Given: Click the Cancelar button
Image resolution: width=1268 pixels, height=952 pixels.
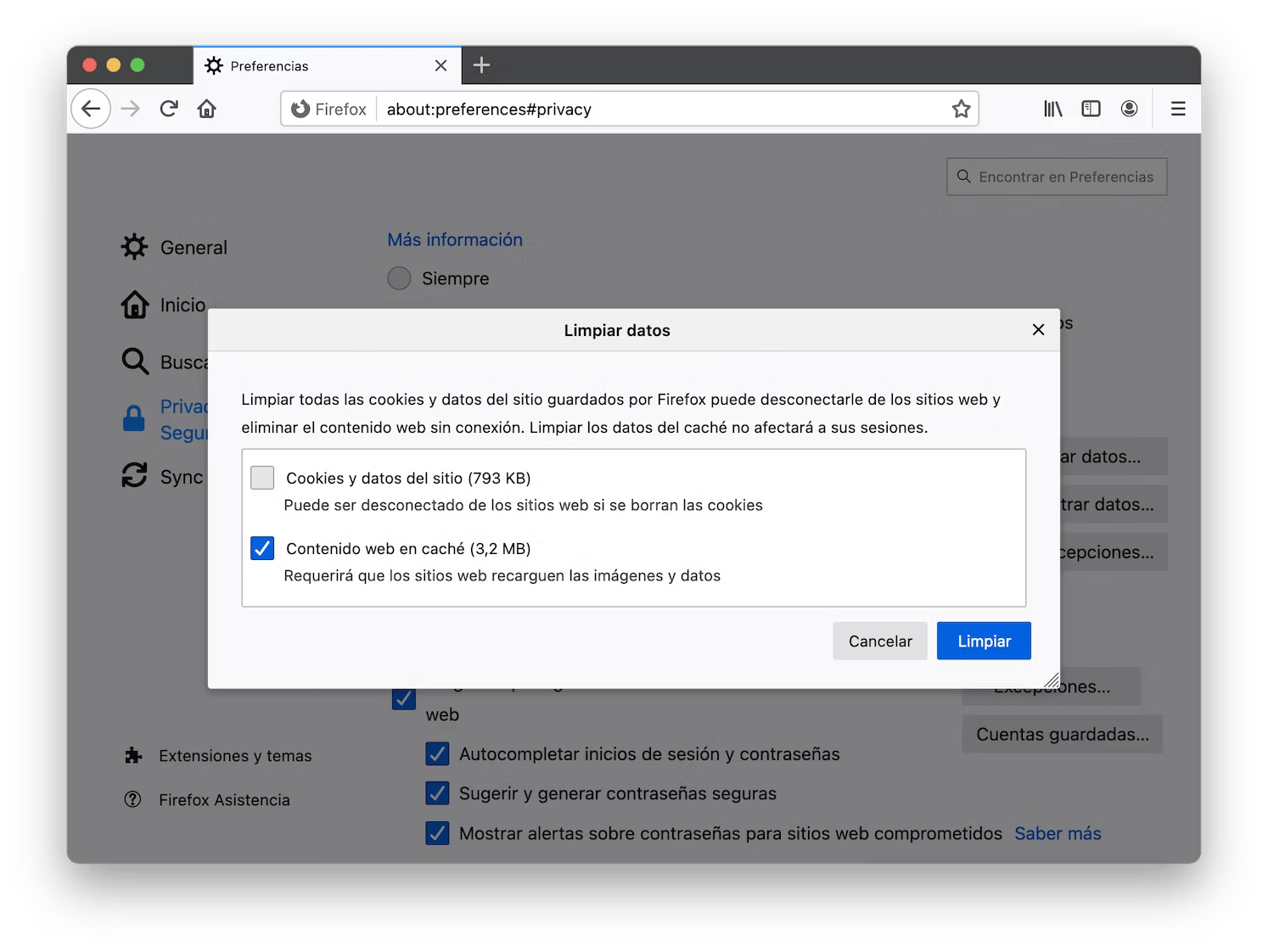Looking at the screenshot, I should coord(880,641).
